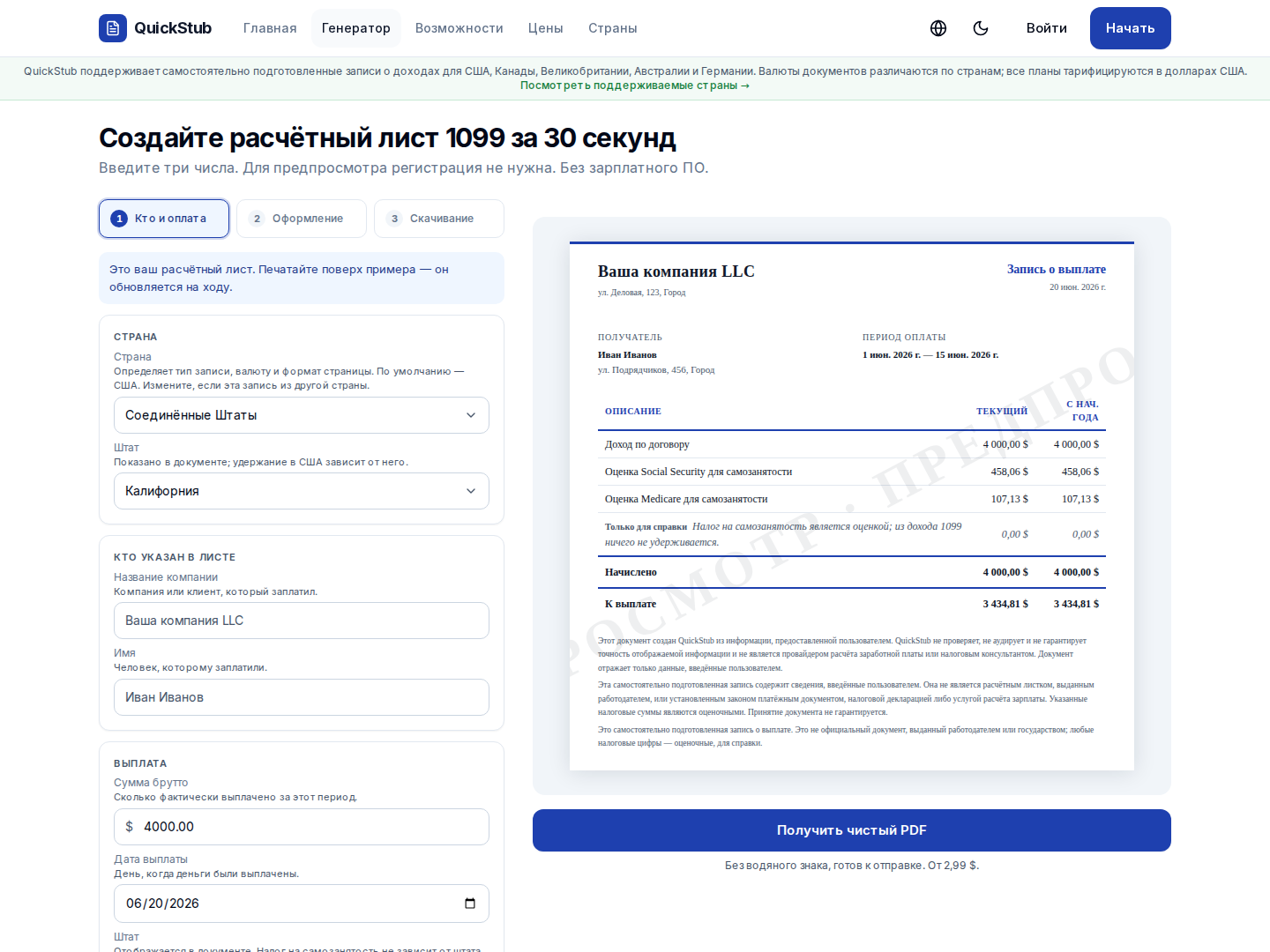Open the calendar picker in the date field
Image resolution: width=1270 pixels, height=952 pixels.
pos(470,904)
